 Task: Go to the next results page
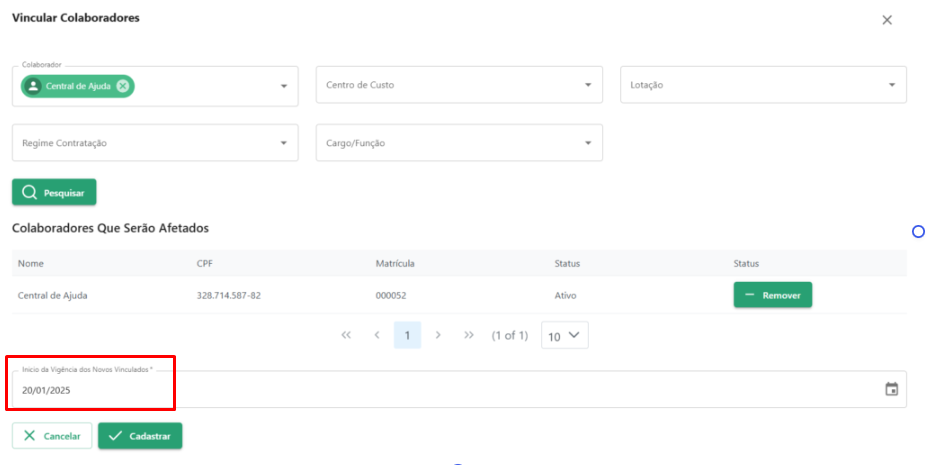coord(438,335)
